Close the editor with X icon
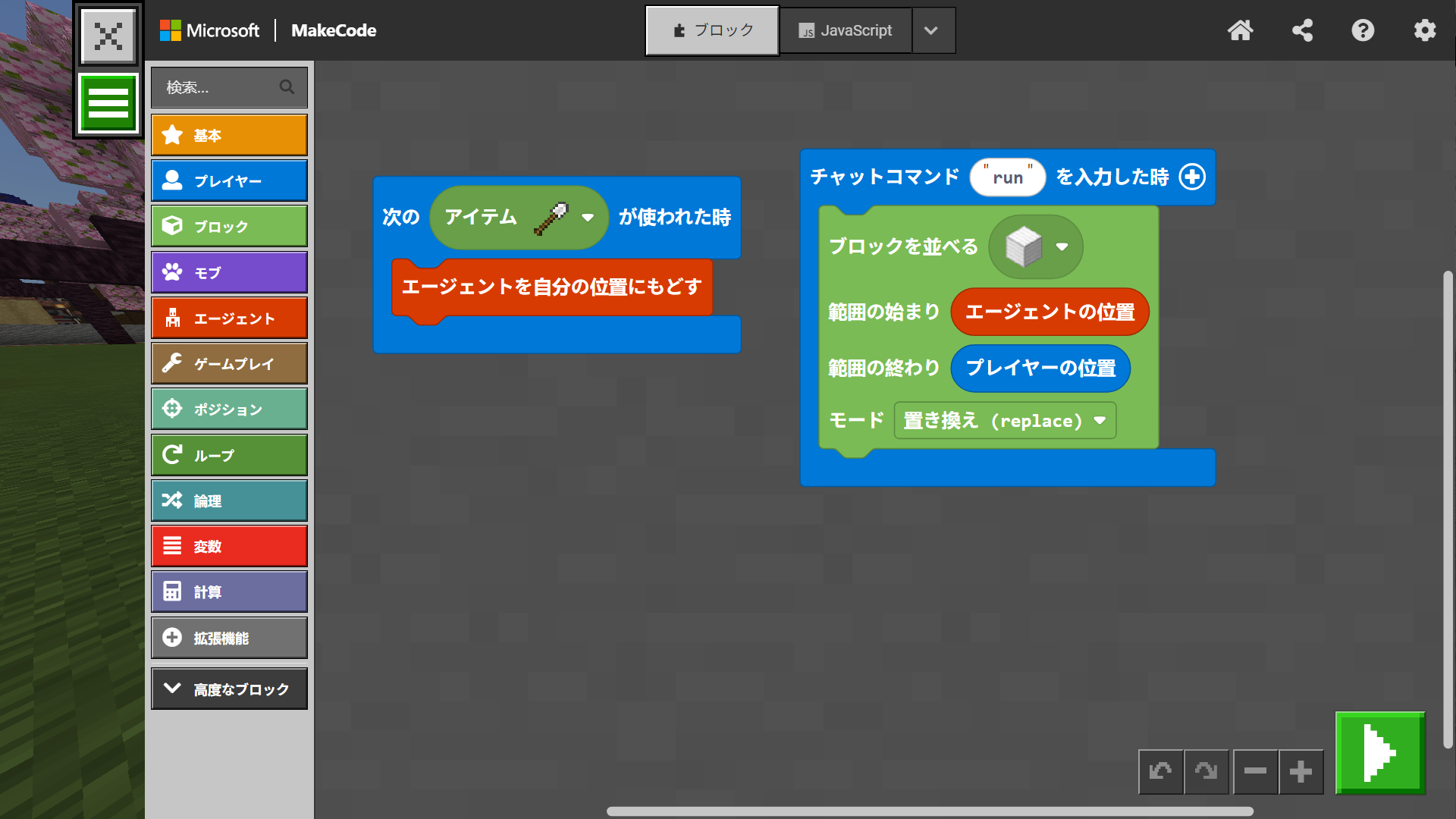The width and height of the screenshot is (1456, 819). (108, 36)
